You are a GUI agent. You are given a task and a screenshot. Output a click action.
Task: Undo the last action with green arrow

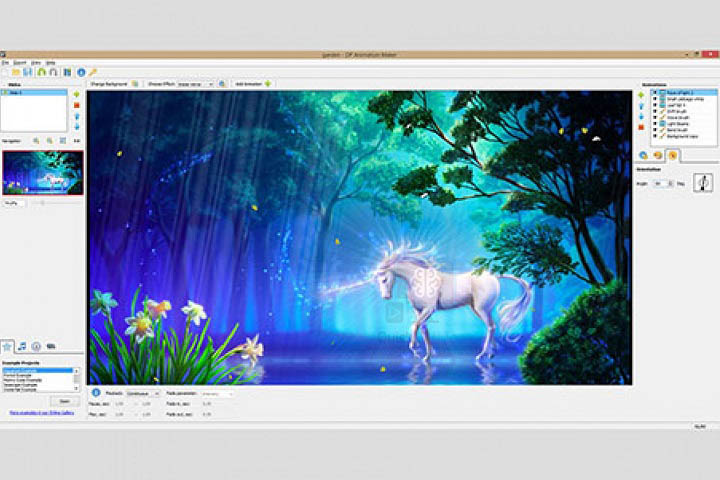point(42,73)
